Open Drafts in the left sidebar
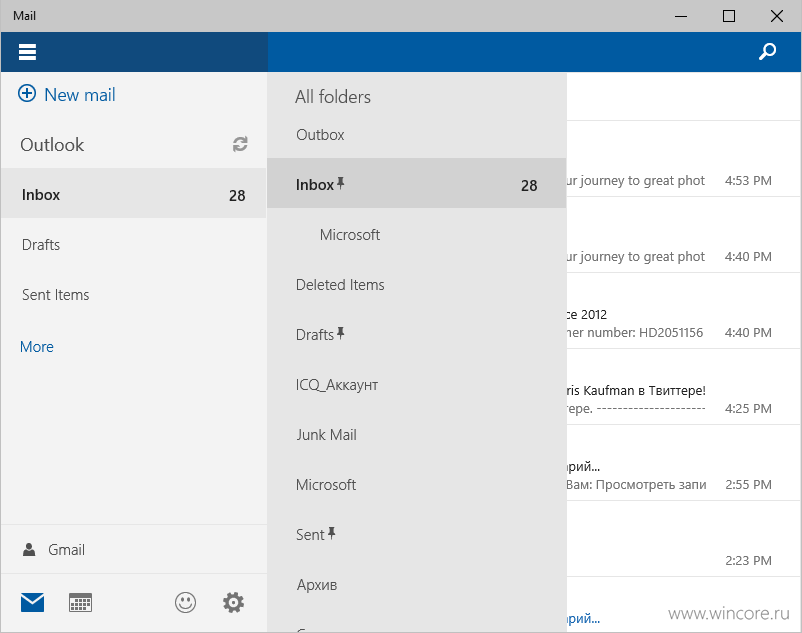The height and width of the screenshot is (633, 802). pyautogui.click(x=133, y=244)
